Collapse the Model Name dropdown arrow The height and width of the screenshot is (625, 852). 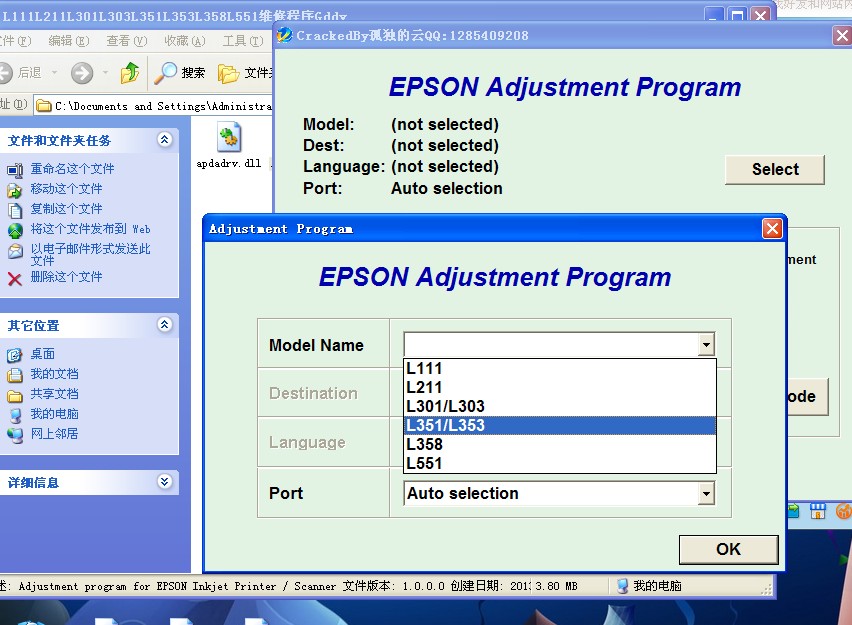click(x=706, y=345)
